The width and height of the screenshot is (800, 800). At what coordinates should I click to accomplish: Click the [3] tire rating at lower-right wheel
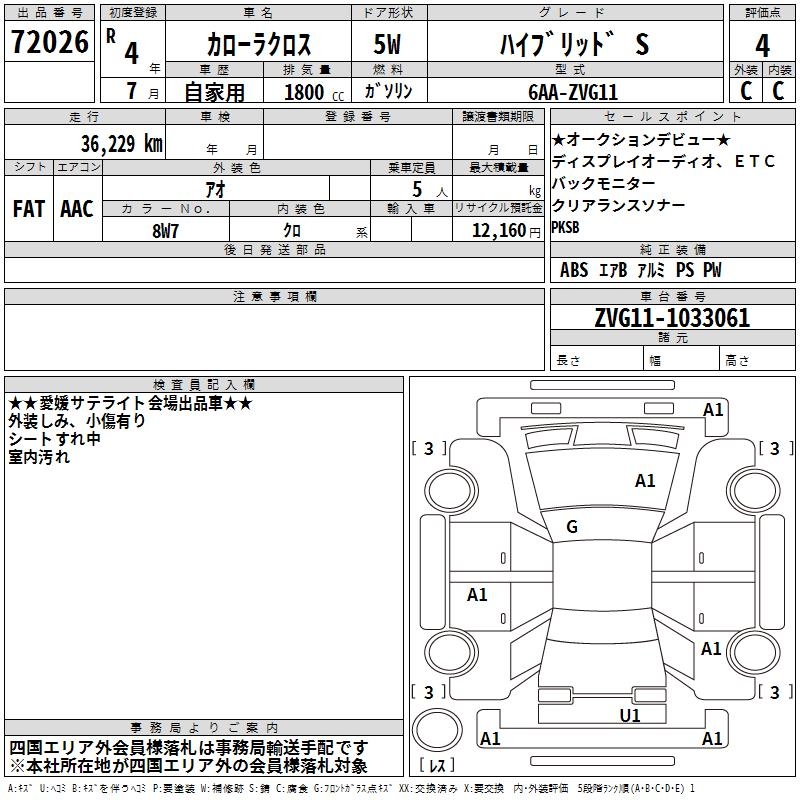(x=775, y=692)
